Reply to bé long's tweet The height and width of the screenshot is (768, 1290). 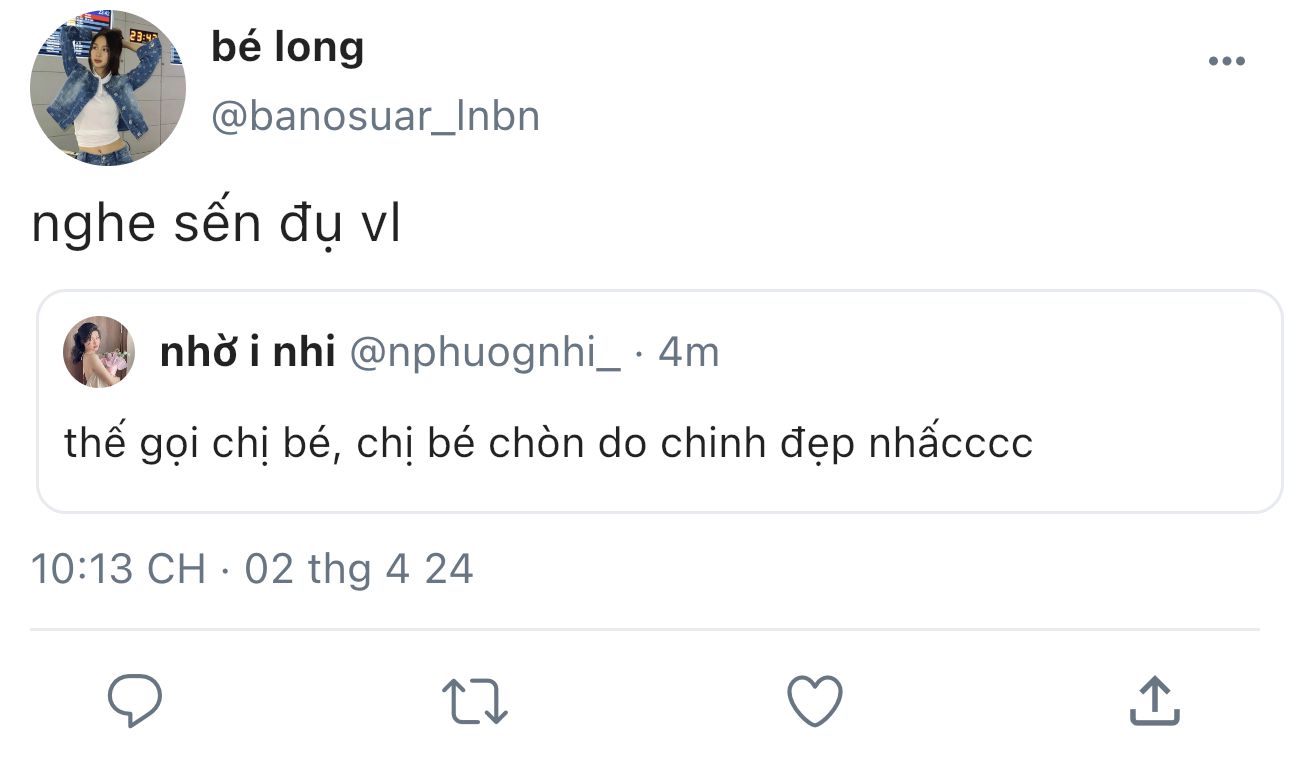tap(135, 700)
